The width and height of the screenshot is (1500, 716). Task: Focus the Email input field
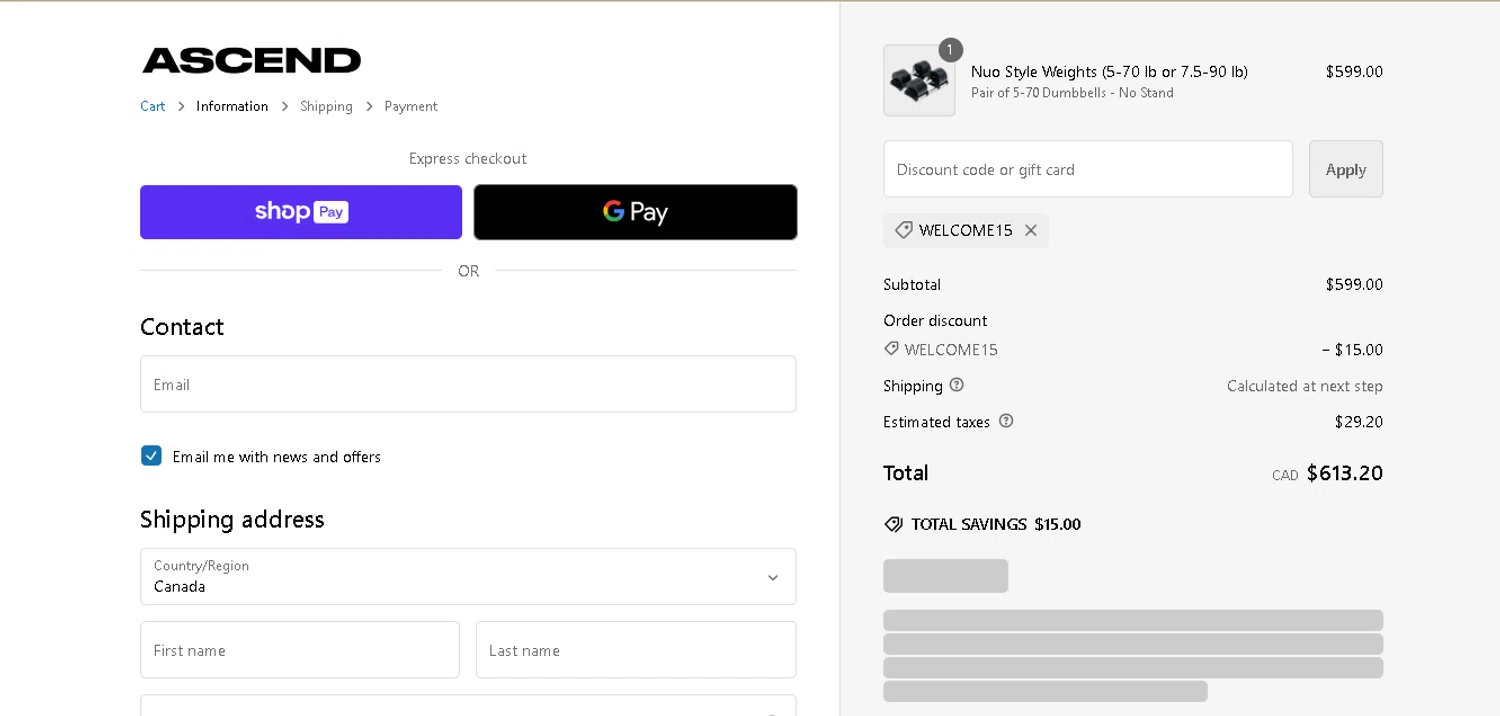click(x=467, y=384)
